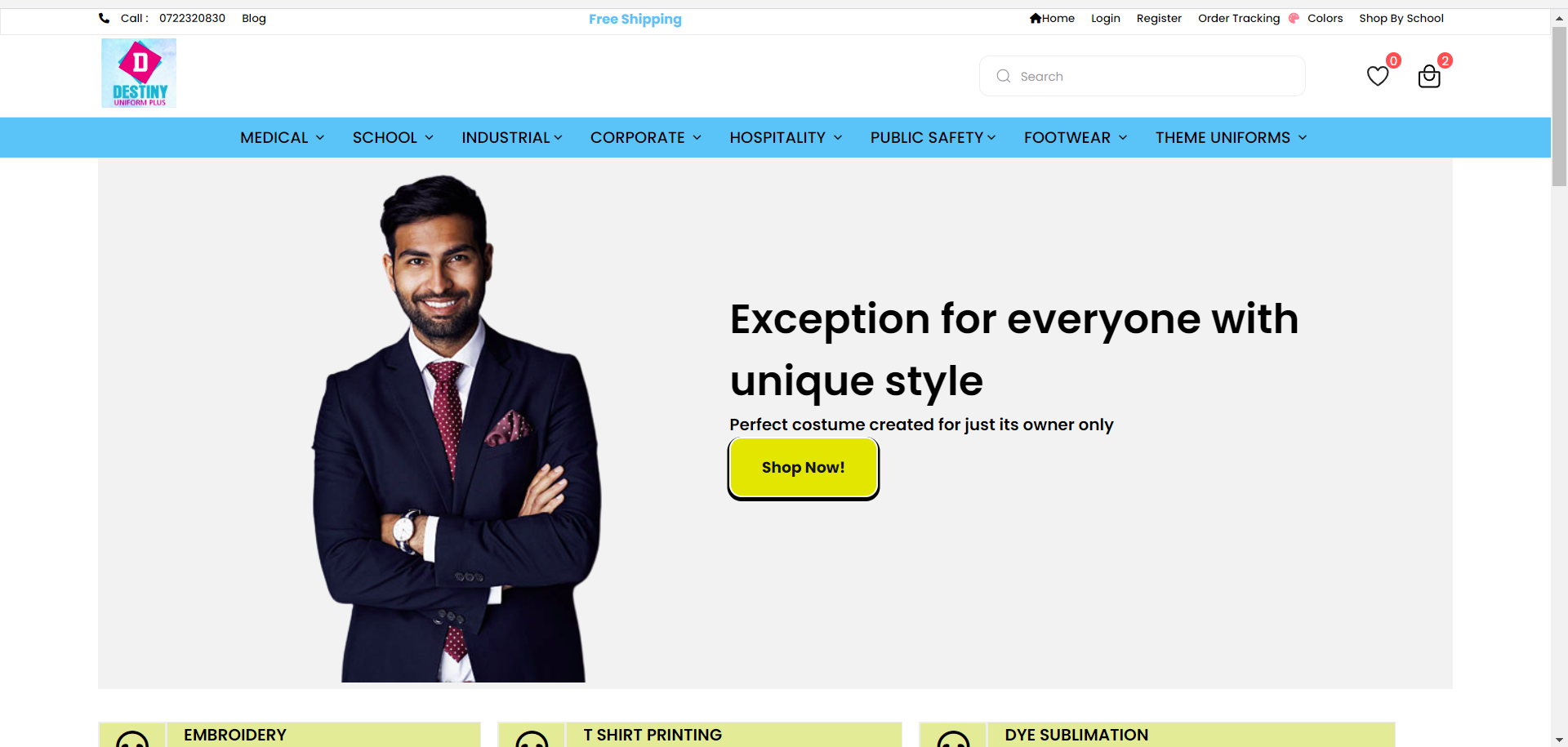Expand the MEDICAL dropdown menu
This screenshot has height=747, width=1568.
coord(283,137)
